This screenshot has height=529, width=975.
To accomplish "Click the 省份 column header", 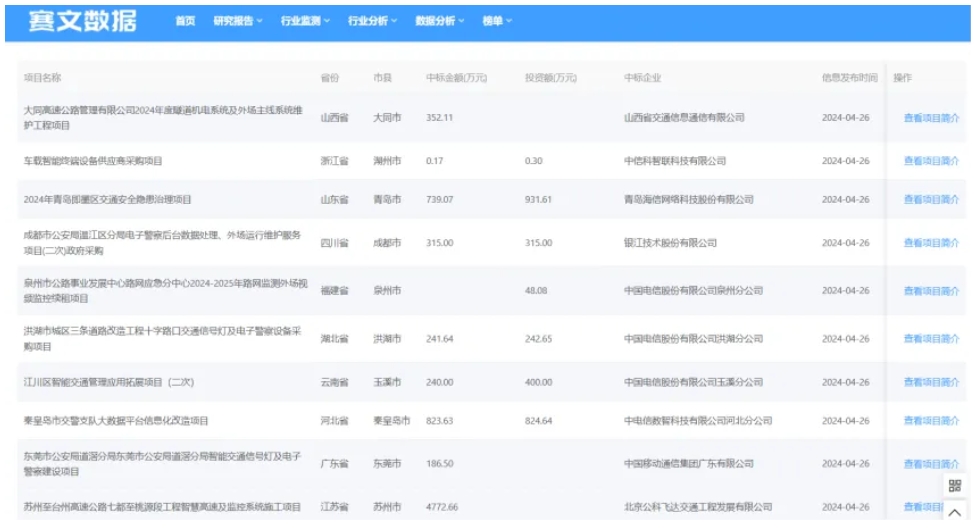I will click(330, 78).
